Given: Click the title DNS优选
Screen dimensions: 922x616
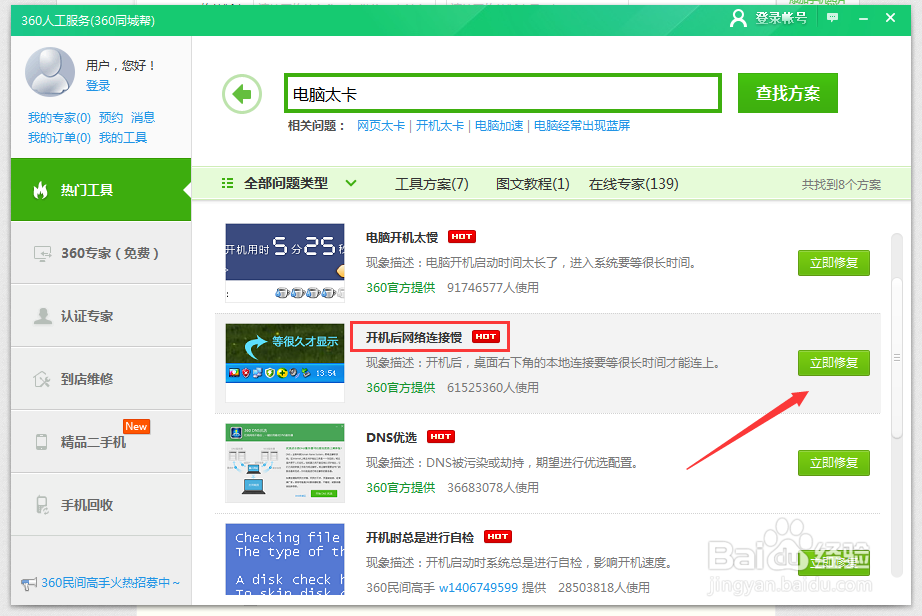Looking at the screenshot, I should [391, 437].
